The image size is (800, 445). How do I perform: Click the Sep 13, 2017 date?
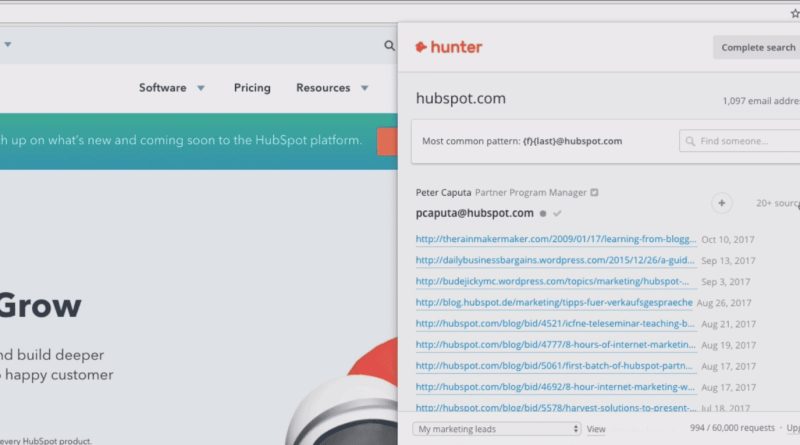point(728,261)
